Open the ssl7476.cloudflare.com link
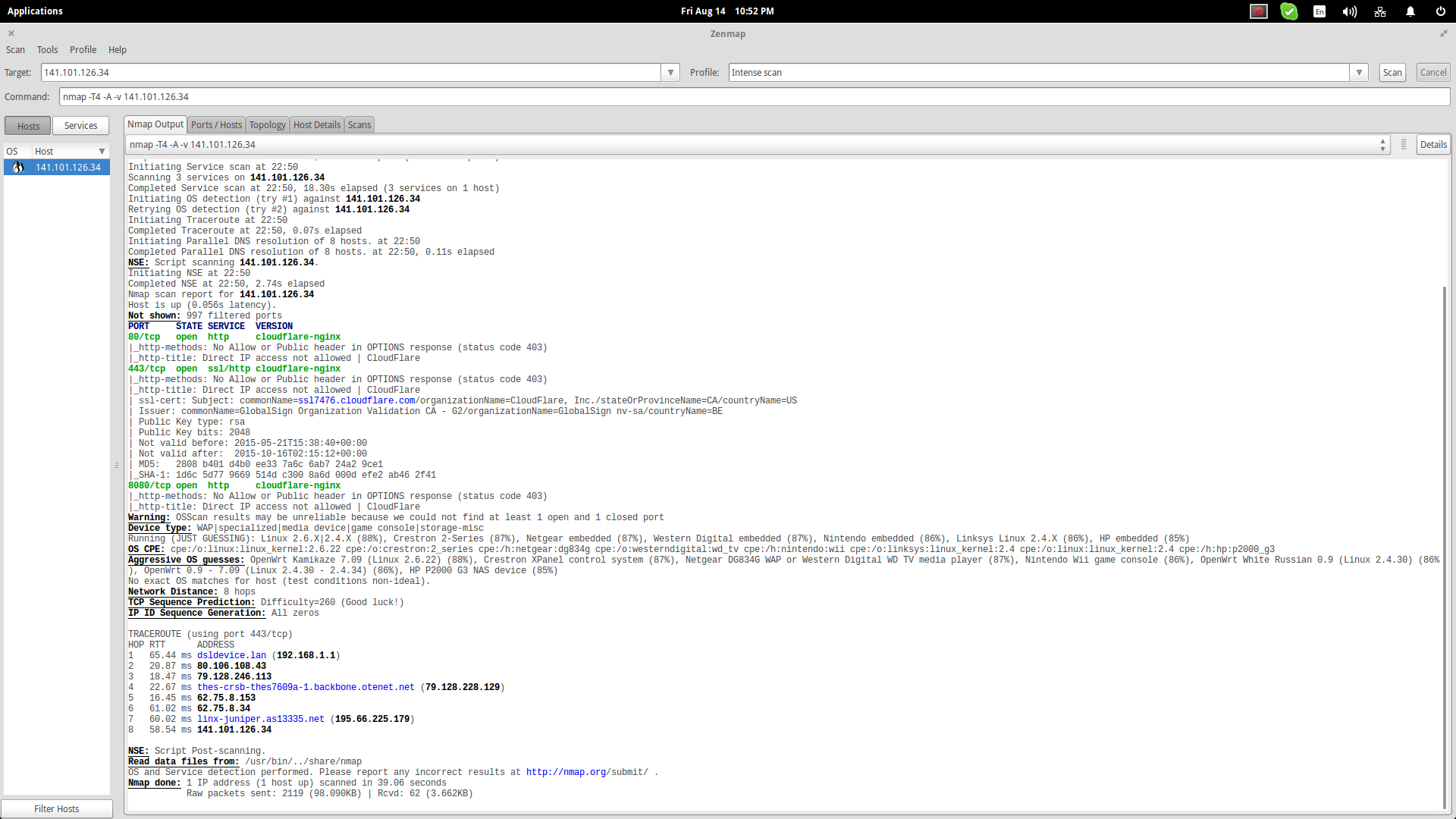The height and width of the screenshot is (819, 1456). point(356,401)
